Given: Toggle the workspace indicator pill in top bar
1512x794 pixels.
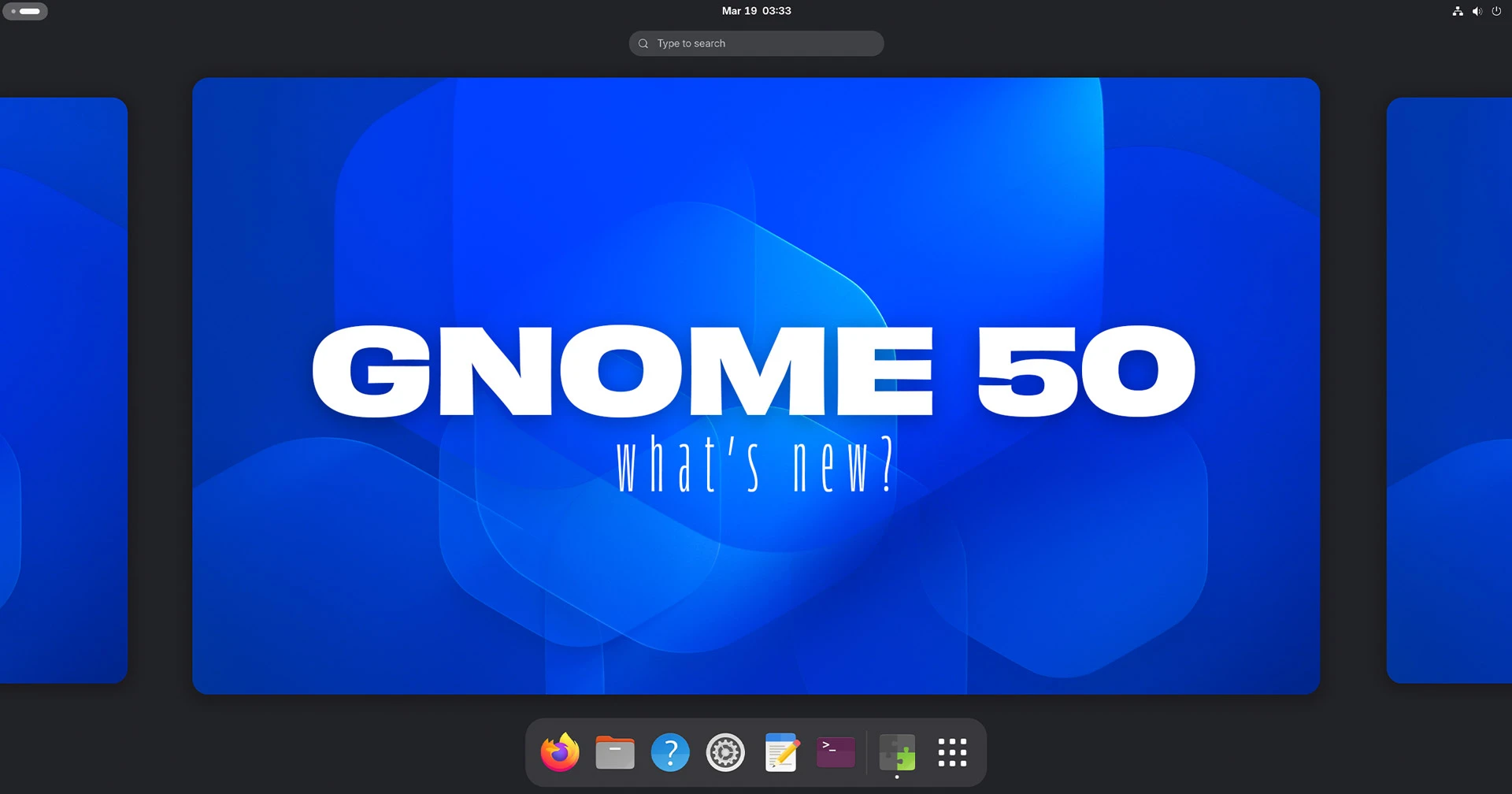Looking at the screenshot, I should pyautogui.click(x=25, y=11).
